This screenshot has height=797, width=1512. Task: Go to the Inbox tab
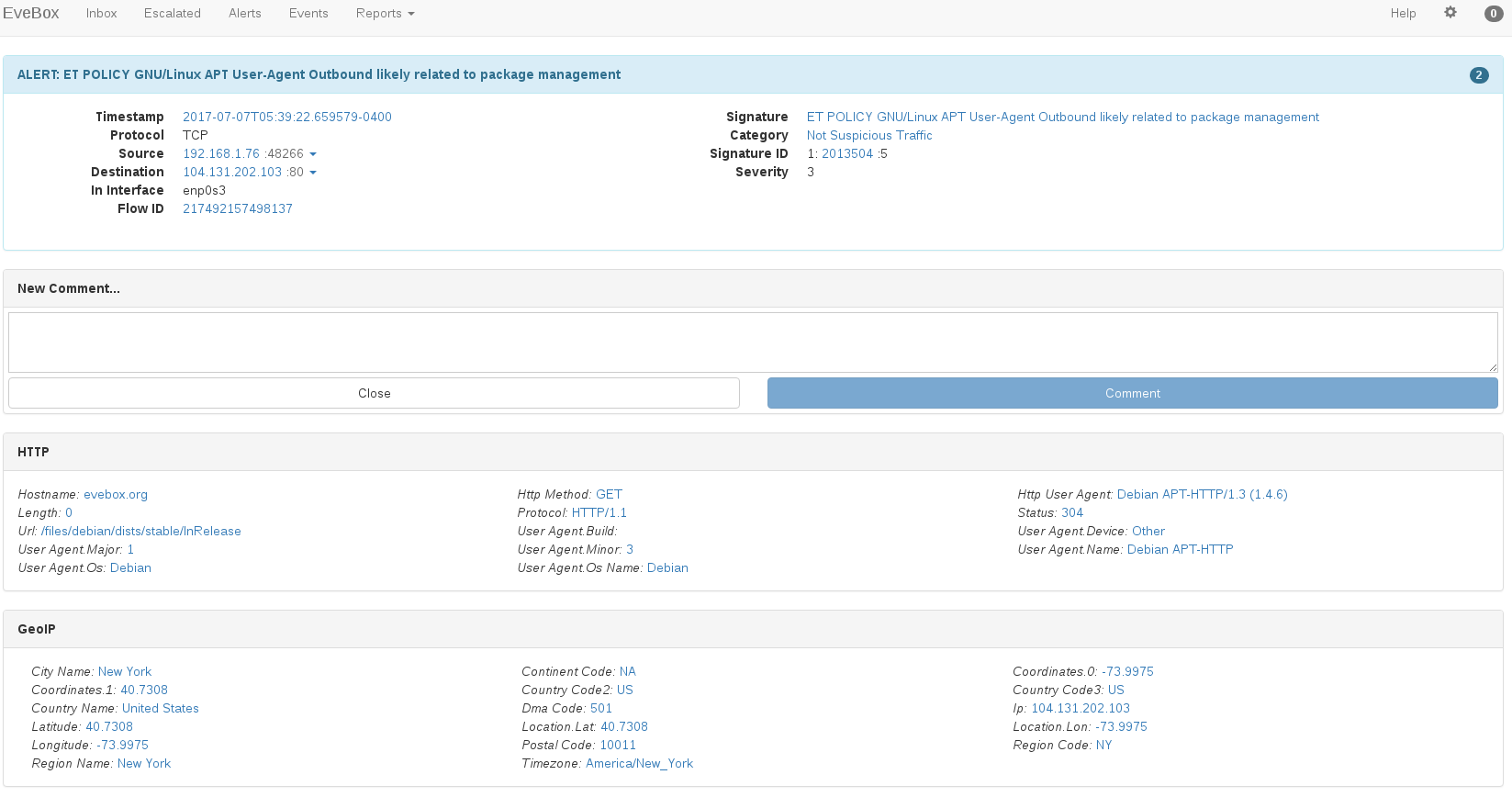[102, 14]
